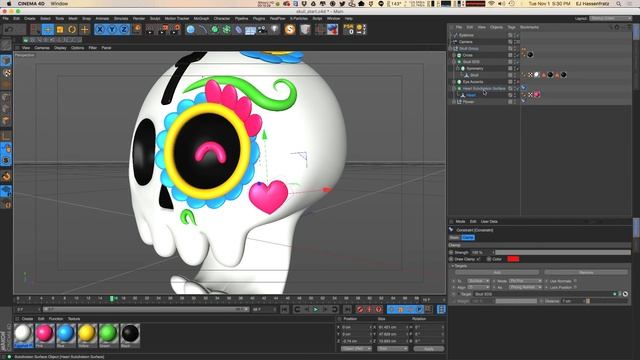Open Render Settings icon with gear

[x=176, y=29]
